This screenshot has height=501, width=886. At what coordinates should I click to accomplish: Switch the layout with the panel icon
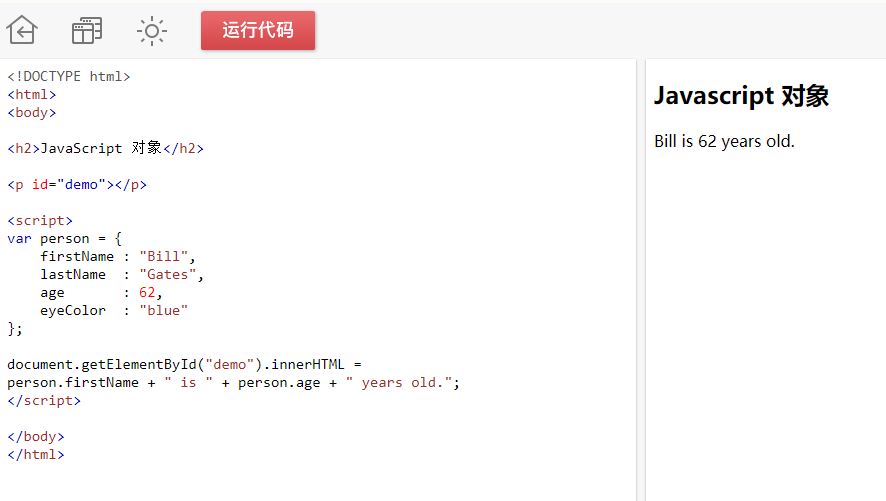[86, 31]
